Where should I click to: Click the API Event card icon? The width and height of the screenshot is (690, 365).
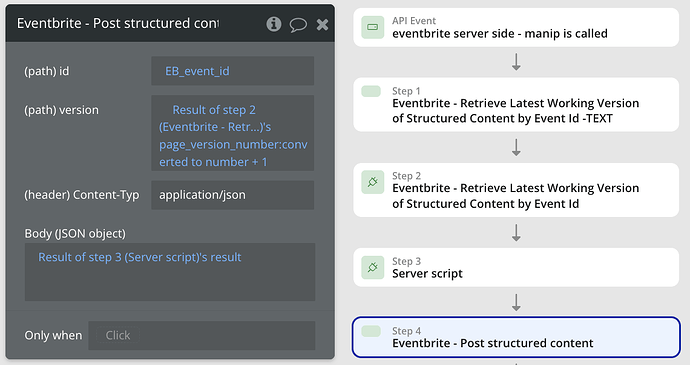(x=372, y=27)
